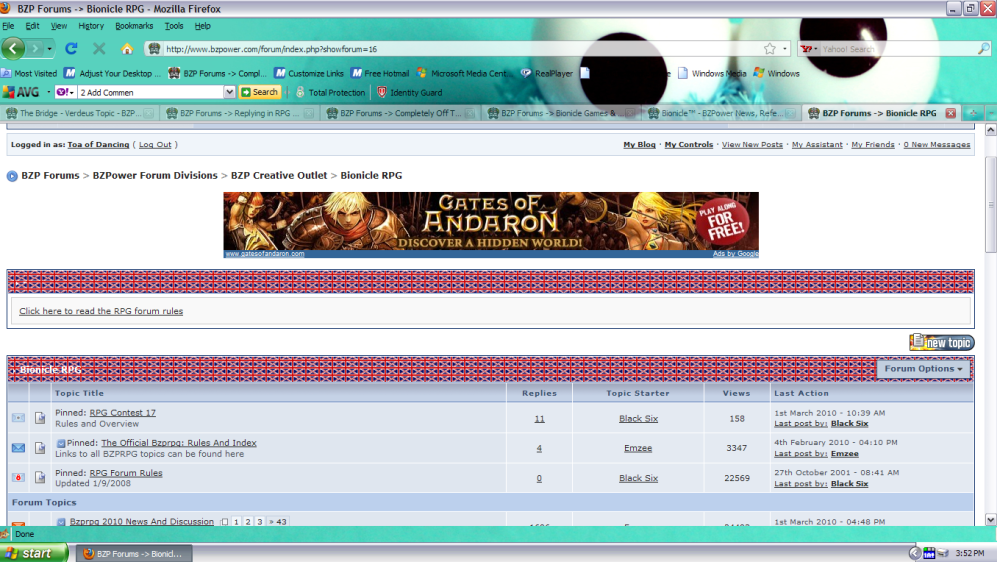Click the system tray clock 3:52 PM
Screen dimensions: 997x562
pos(970,554)
